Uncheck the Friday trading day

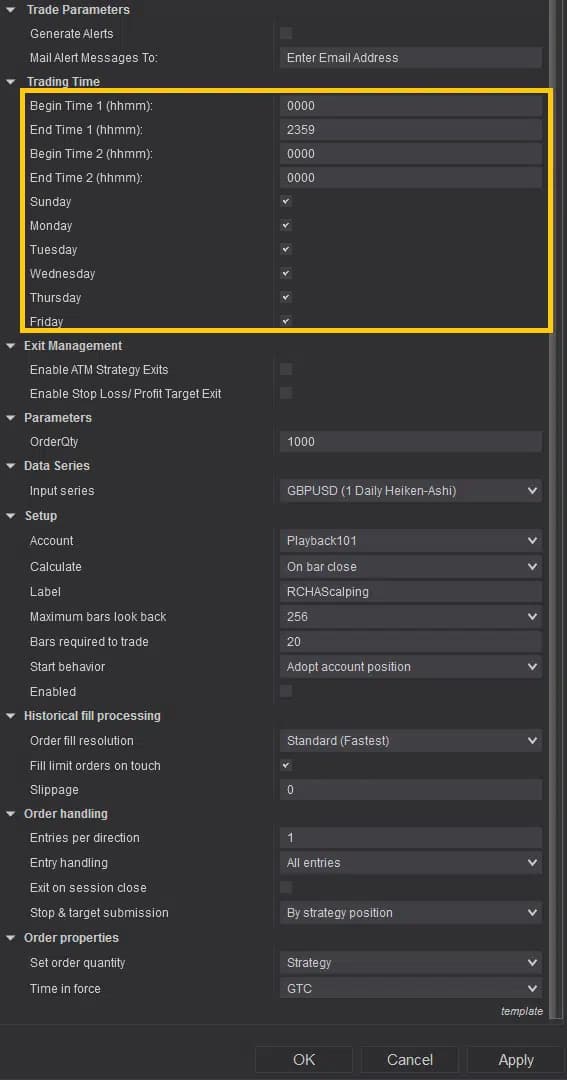coord(286,321)
